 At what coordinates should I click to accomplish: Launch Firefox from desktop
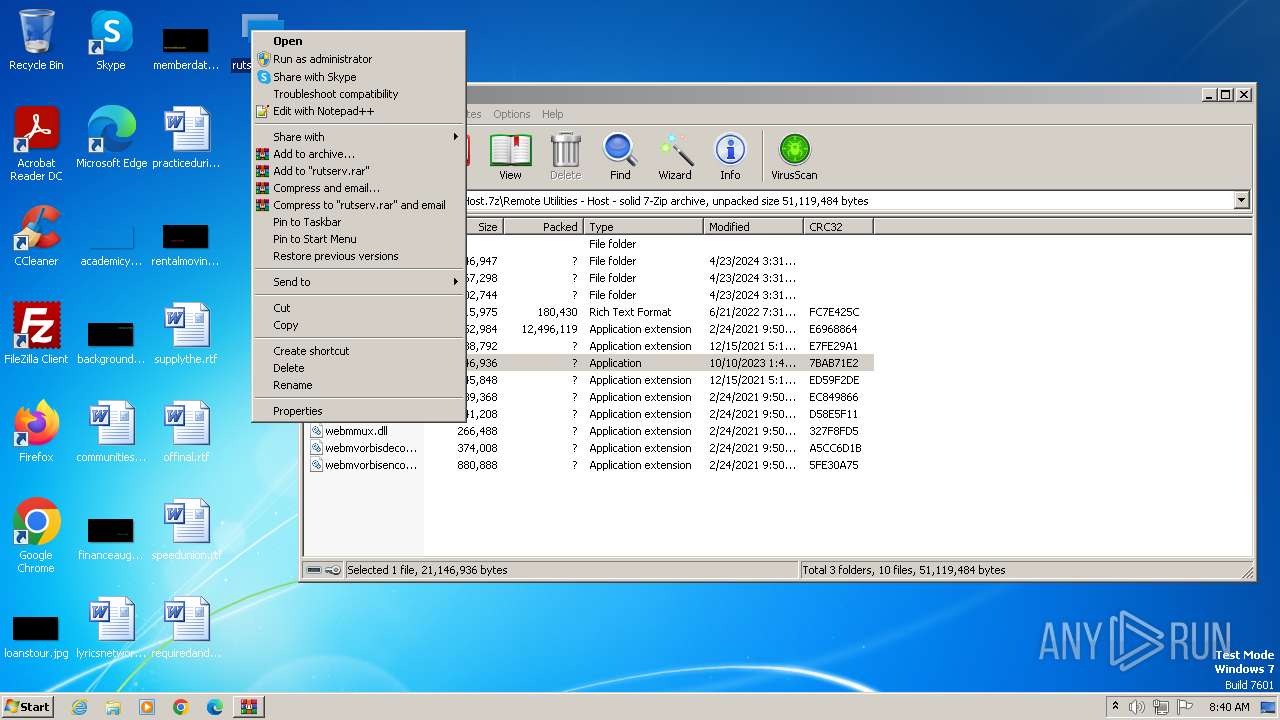pyautogui.click(x=36, y=432)
